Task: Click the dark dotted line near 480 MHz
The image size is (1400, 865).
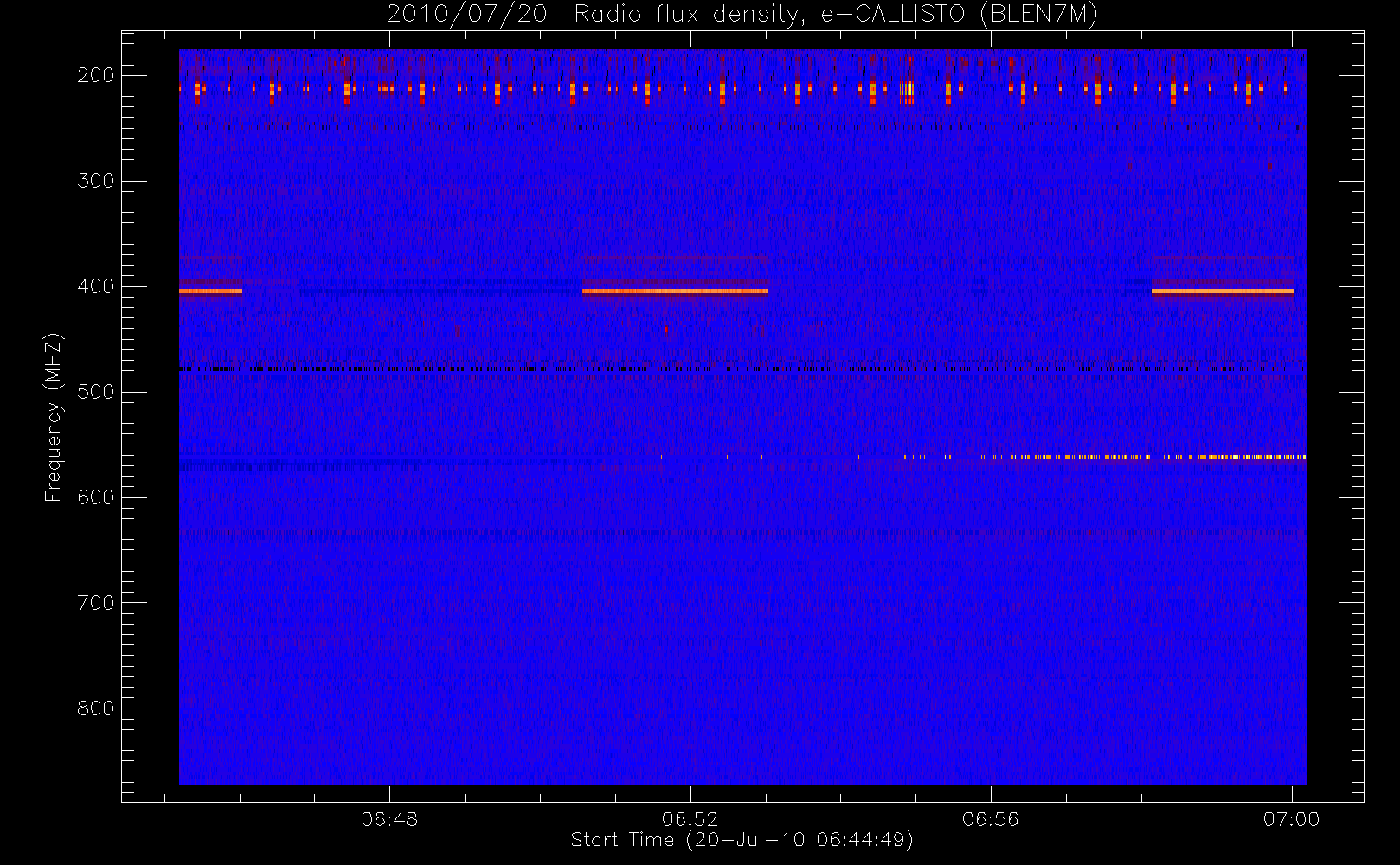Action: 742,369
